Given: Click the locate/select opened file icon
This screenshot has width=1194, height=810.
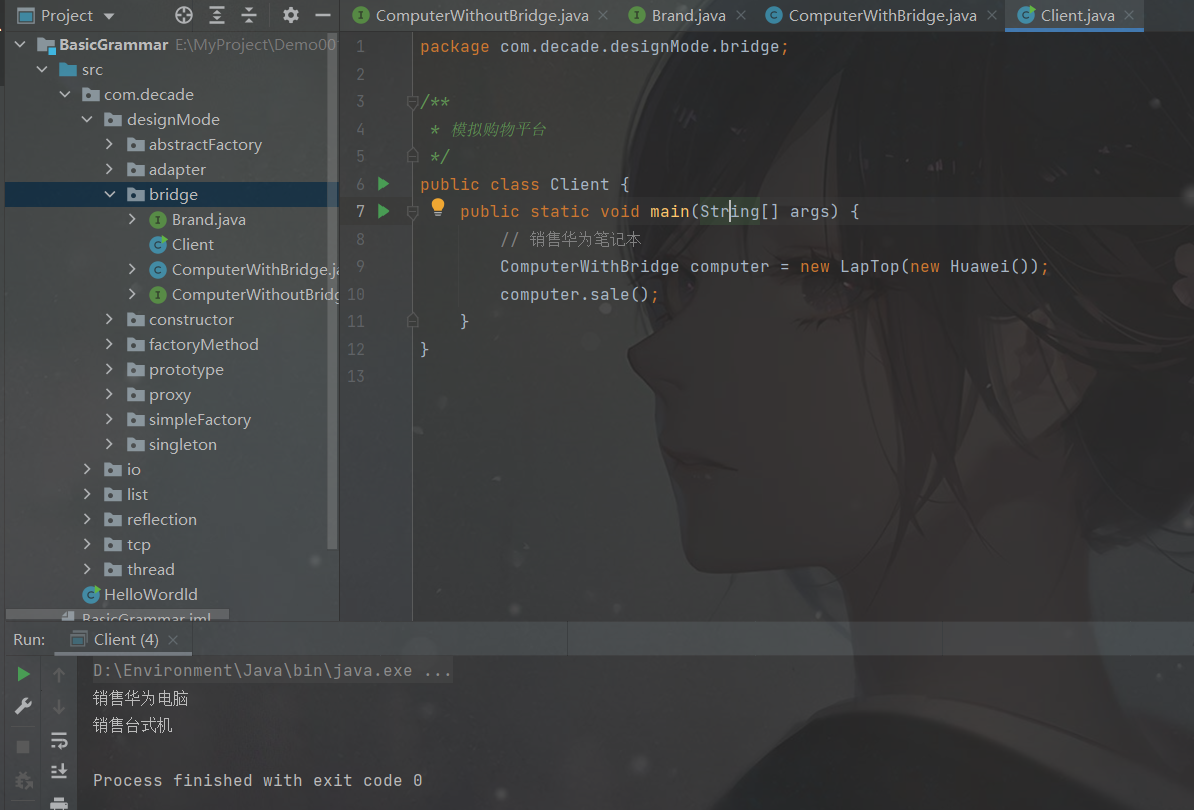Looking at the screenshot, I should coord(184,15).
